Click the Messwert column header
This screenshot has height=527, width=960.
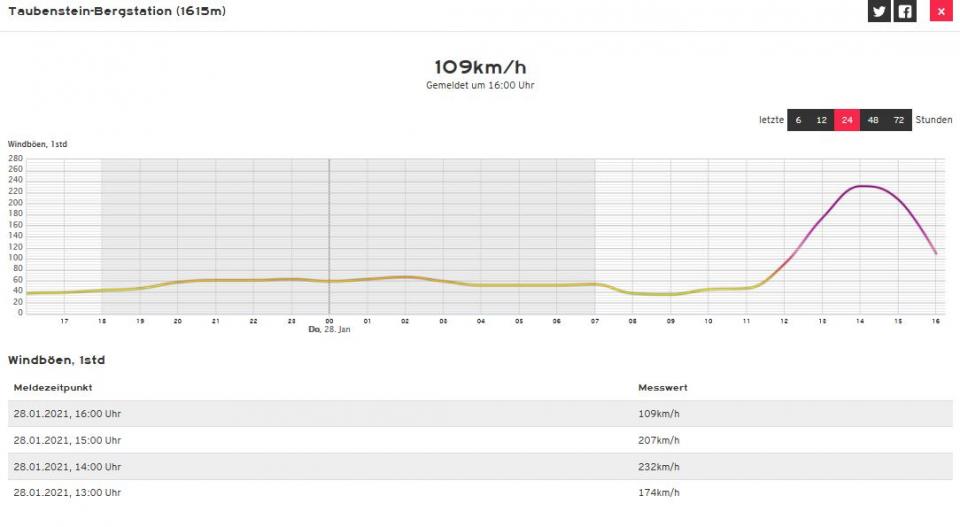click(663, 387)
